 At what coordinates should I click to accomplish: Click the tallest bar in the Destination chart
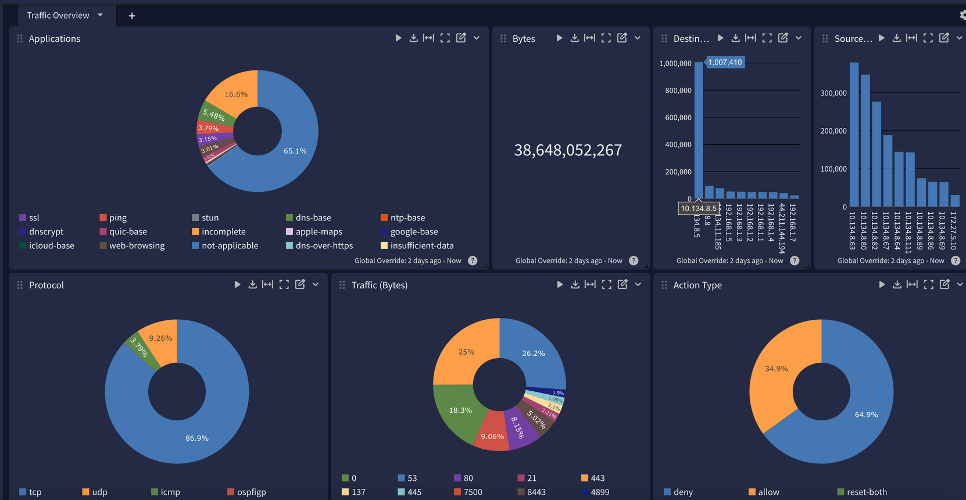click(698, 130)
